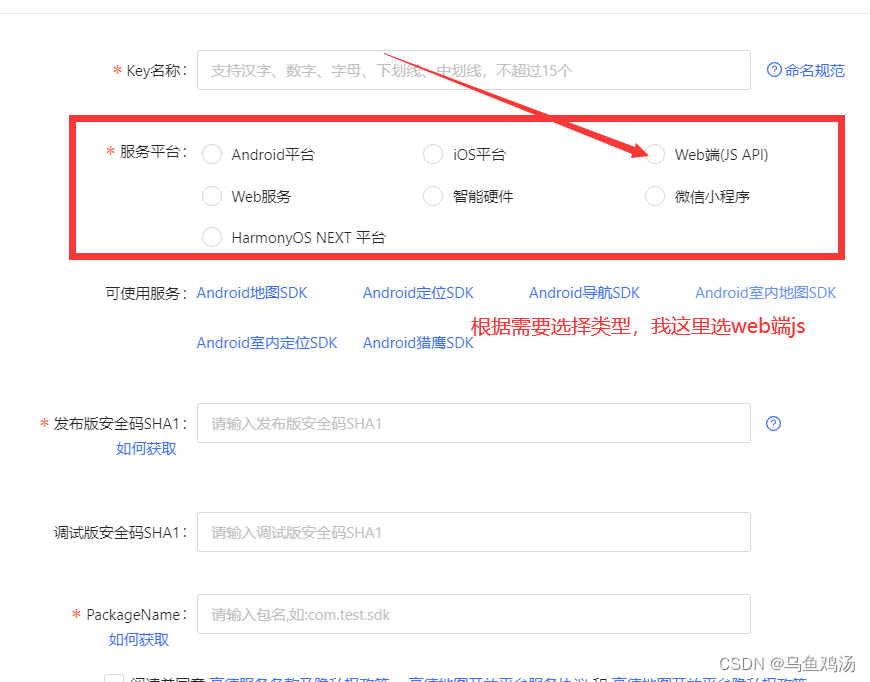Select the iOS平台 radio button
Image resolution: width=870 pixels, height=682 pixels.
(x=433, y=154)
